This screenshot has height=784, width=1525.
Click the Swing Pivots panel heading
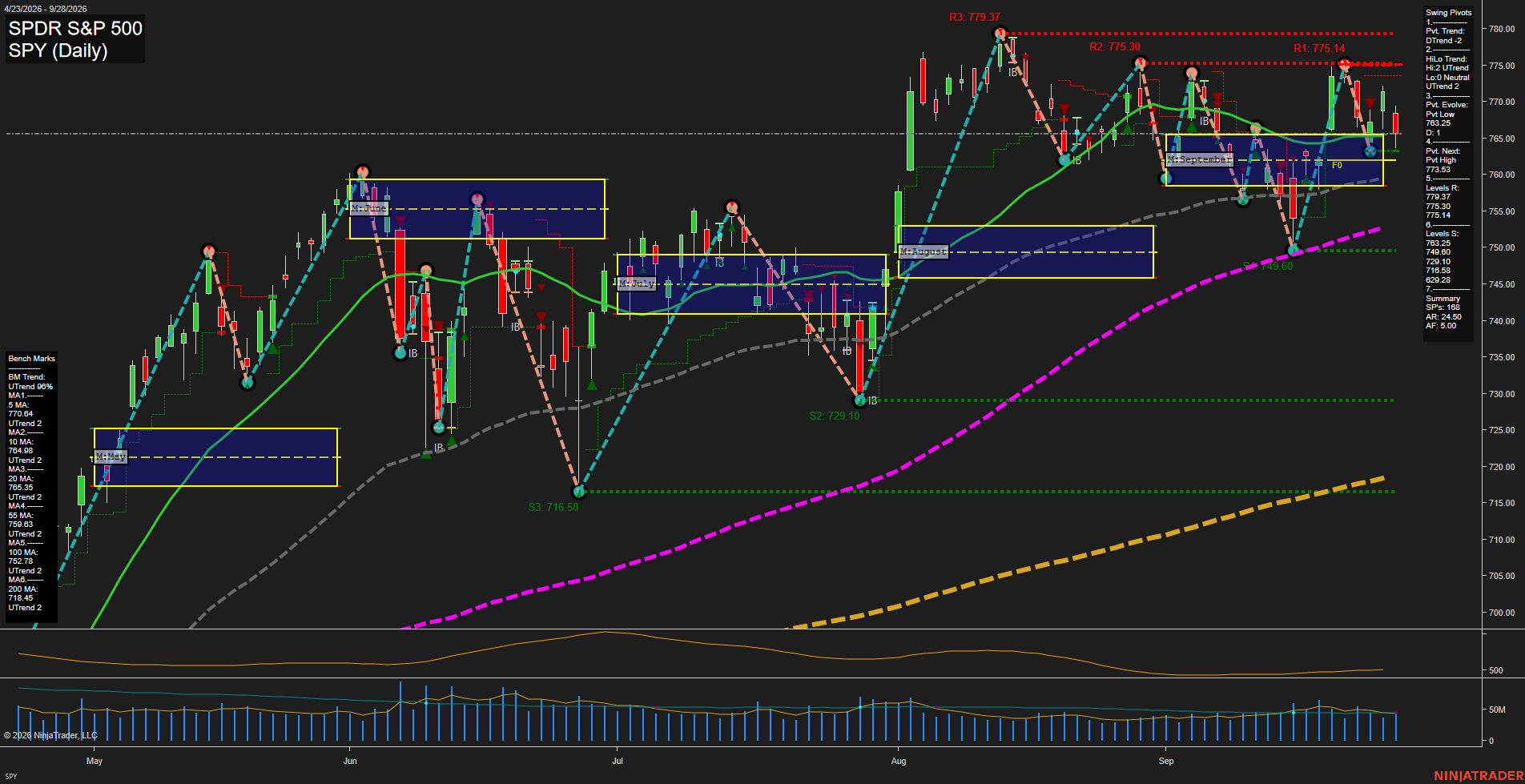tap(1448, 13)
